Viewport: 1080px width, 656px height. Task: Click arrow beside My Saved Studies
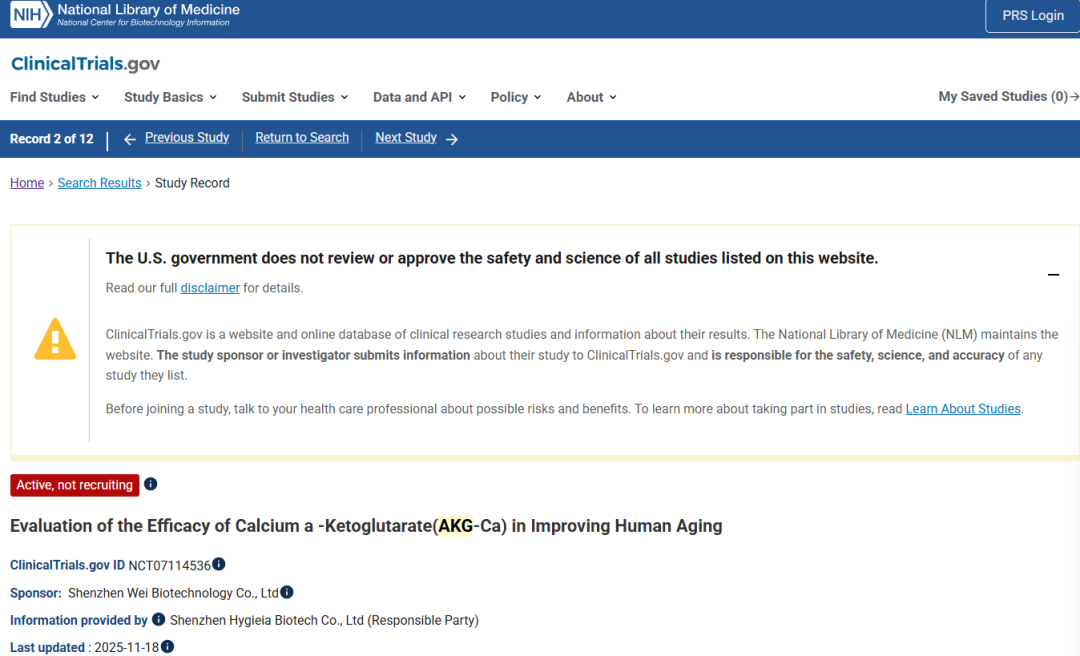pyautogui.click(x=1074, y=97)
